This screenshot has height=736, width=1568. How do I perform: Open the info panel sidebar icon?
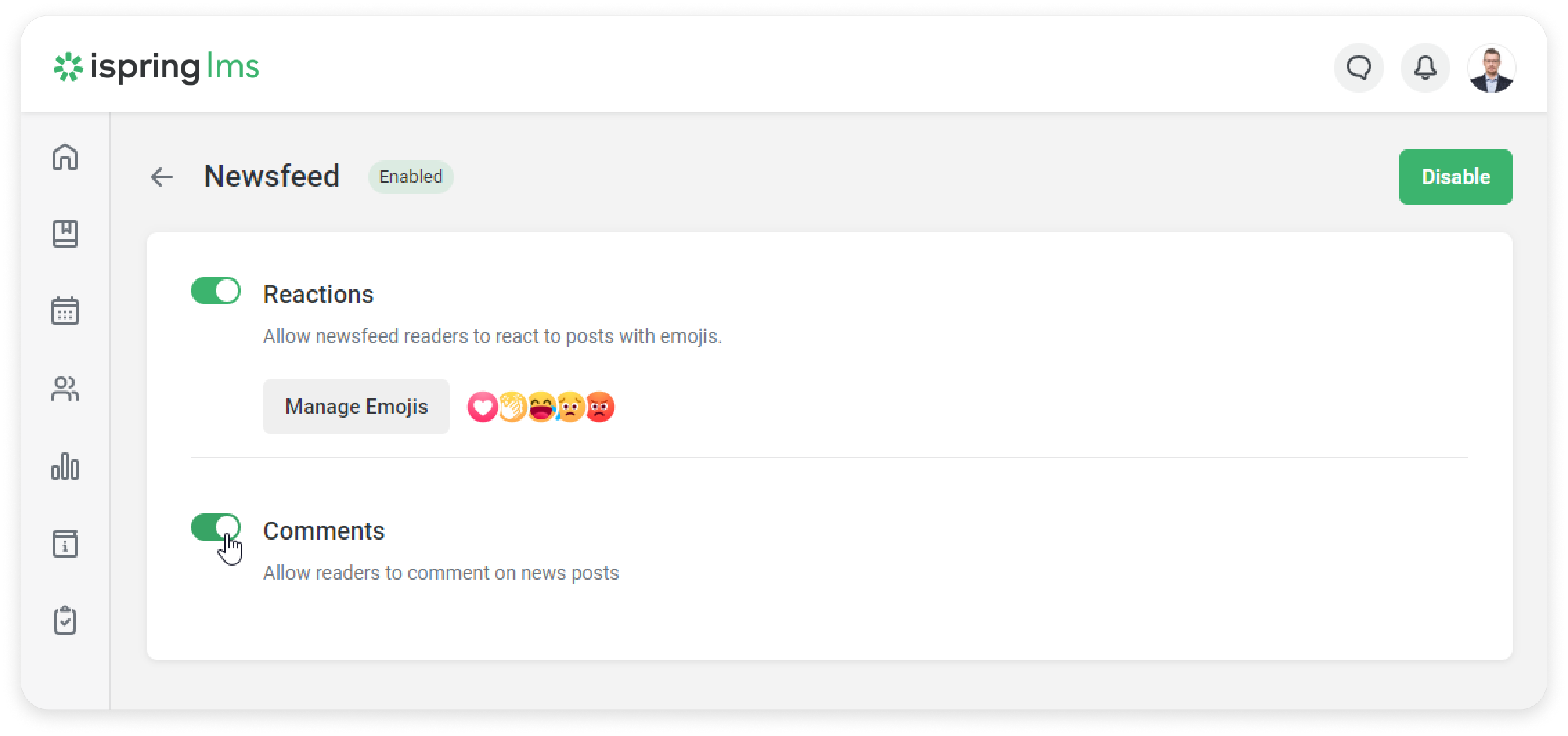[x=64, y=543]
